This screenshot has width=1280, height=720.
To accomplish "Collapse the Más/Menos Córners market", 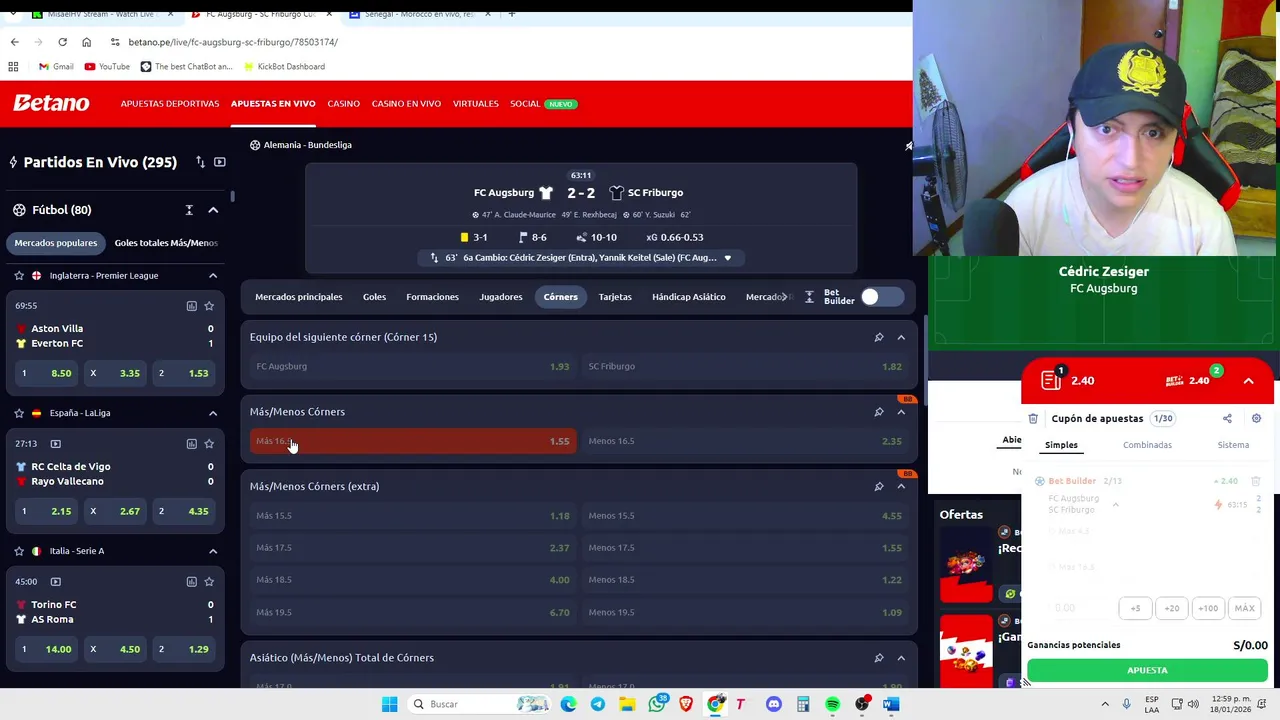I will (x=901, y=412).
